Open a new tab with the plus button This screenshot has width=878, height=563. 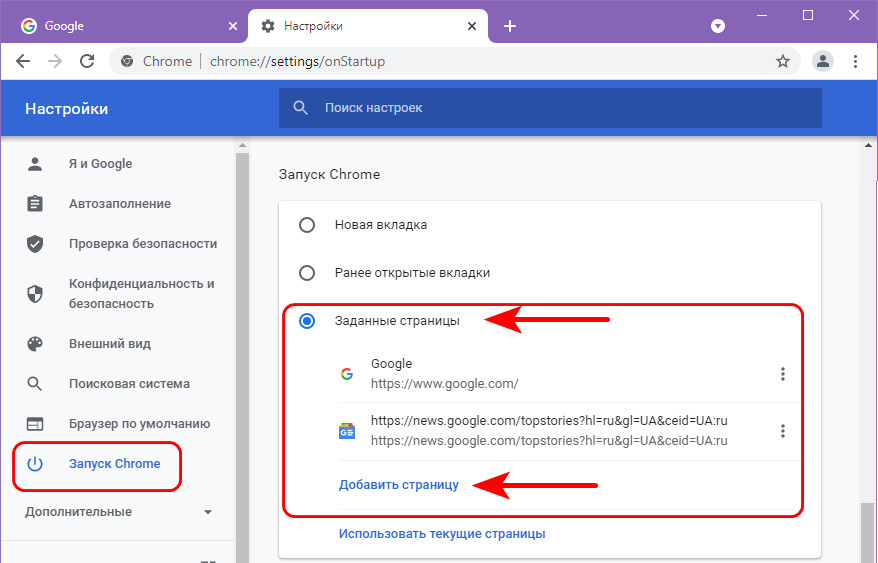pyautogui.click(x=510, y=26)
